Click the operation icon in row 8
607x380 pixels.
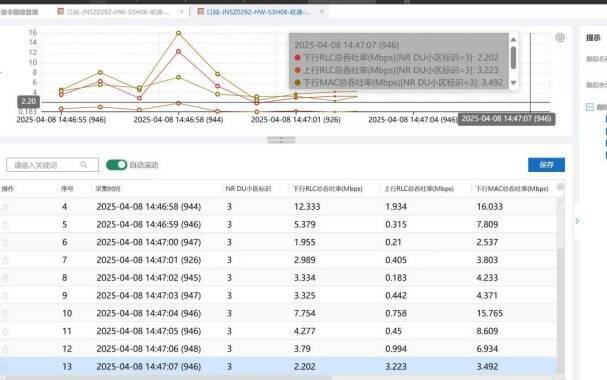click(x=5, y=279)
